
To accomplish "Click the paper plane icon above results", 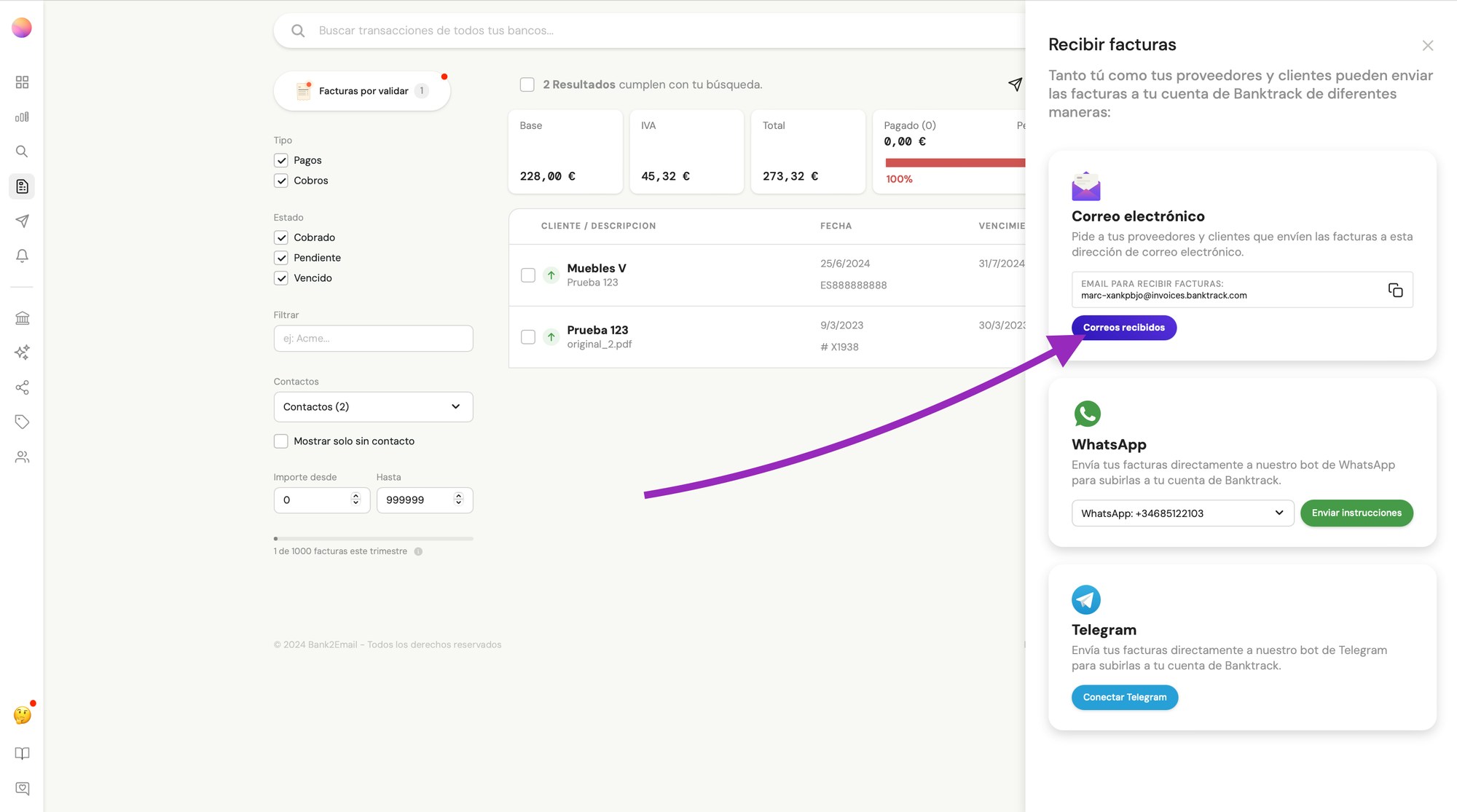I will 1015,84.
